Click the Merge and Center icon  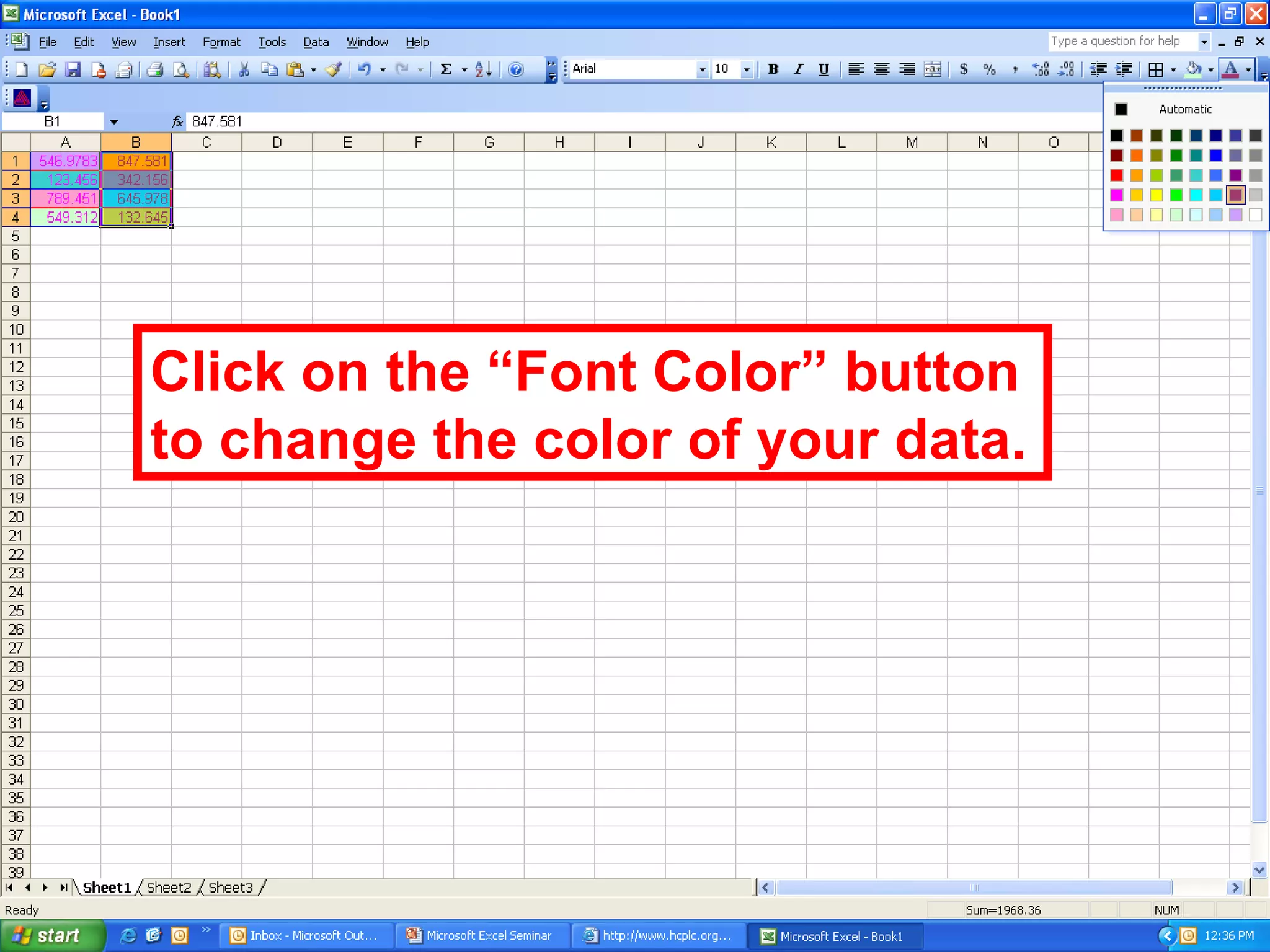(x=933, y=69)
